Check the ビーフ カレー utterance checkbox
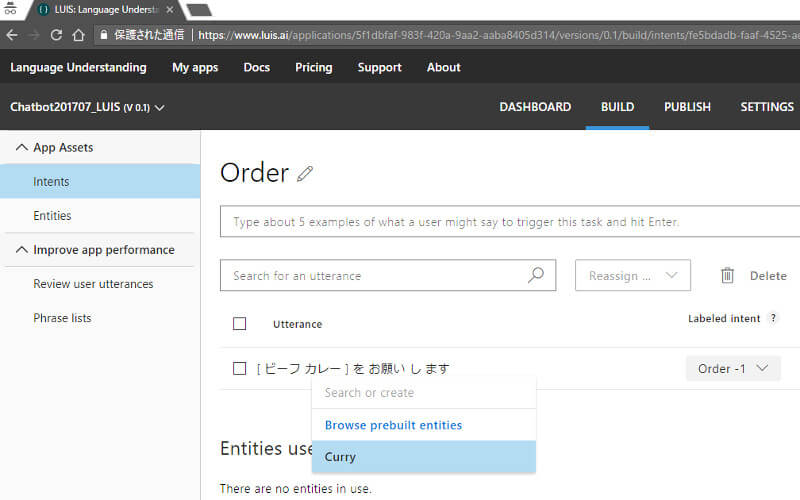The width and height of the screenshot is (800, 500). tap(239, 368)
